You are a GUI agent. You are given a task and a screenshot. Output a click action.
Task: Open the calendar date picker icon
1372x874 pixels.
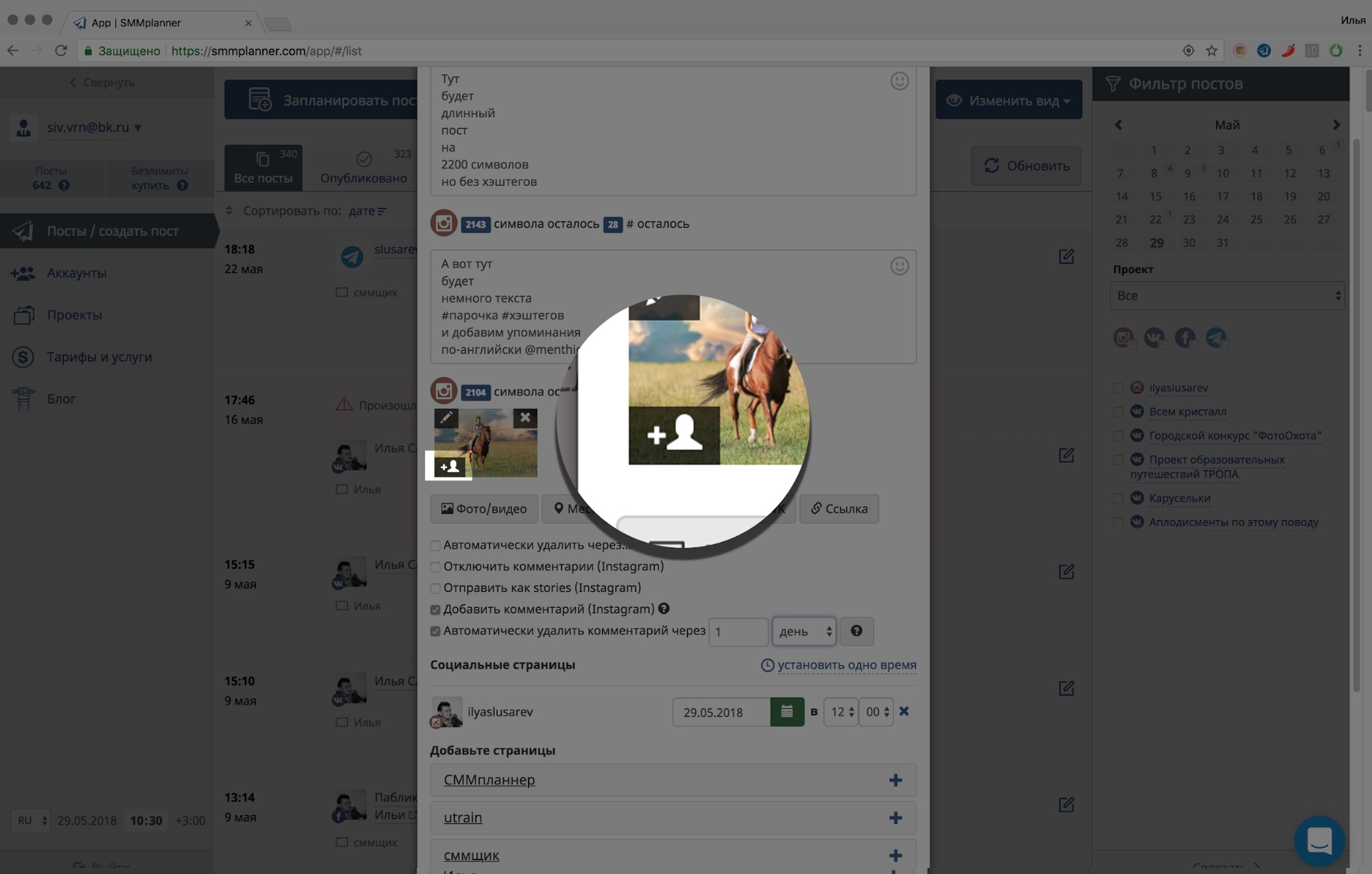tap(787, 712)
